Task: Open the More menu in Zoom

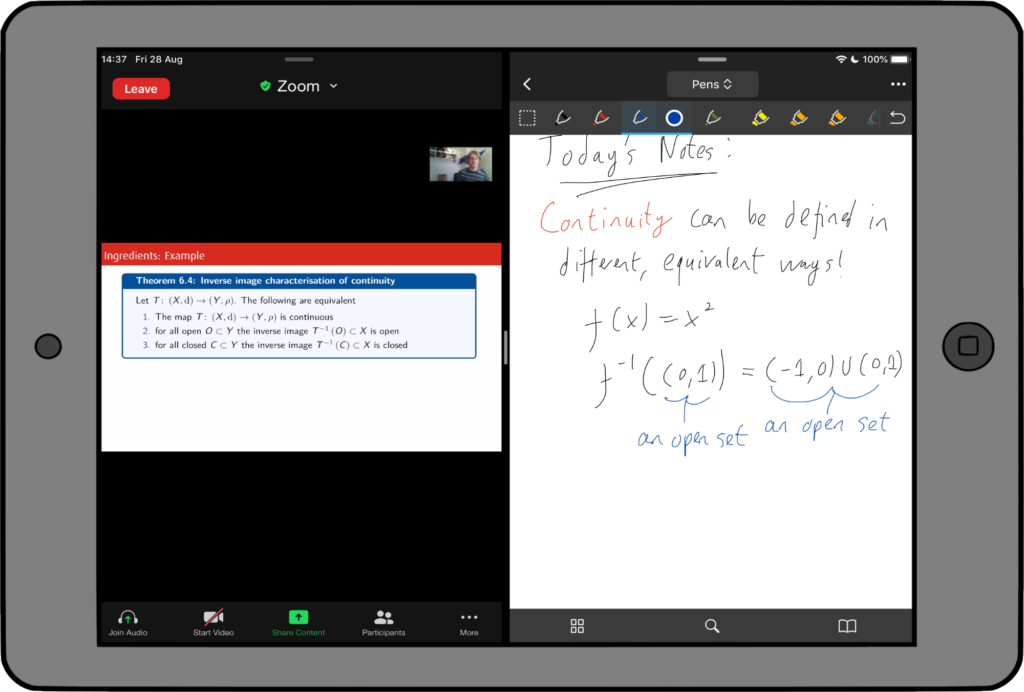Action: coord(469,622)
